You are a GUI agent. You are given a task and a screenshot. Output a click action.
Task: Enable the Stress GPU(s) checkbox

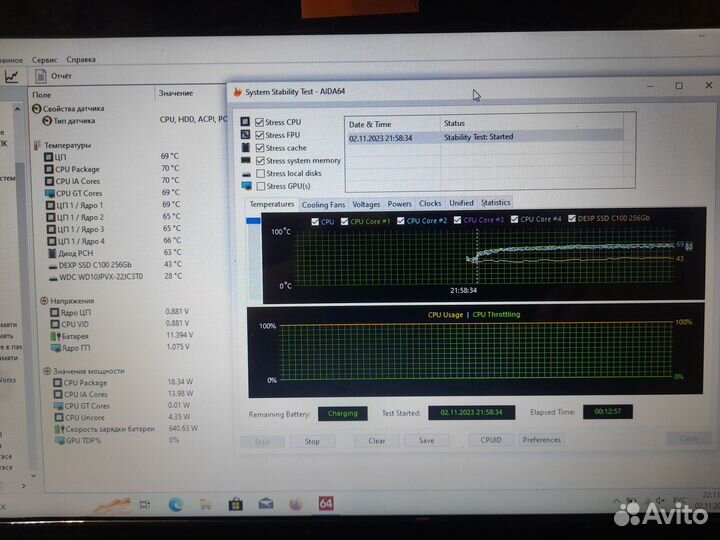tap(261, 186)
